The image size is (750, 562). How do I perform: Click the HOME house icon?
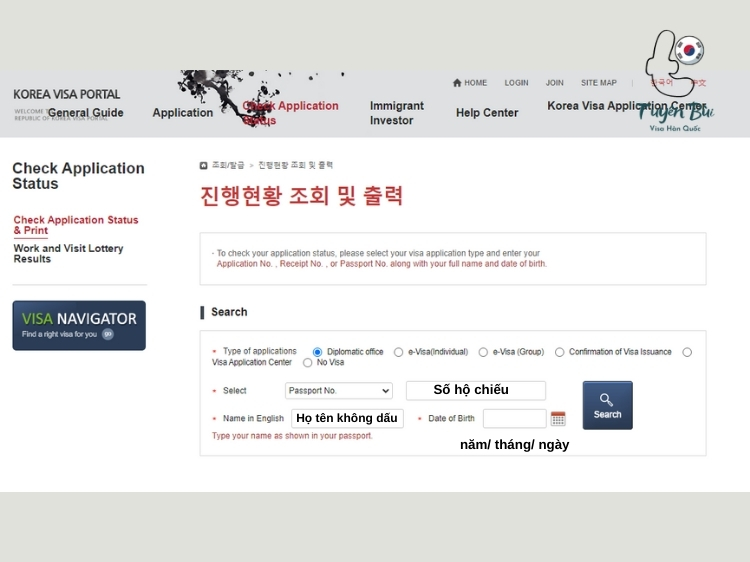[457, 83]
